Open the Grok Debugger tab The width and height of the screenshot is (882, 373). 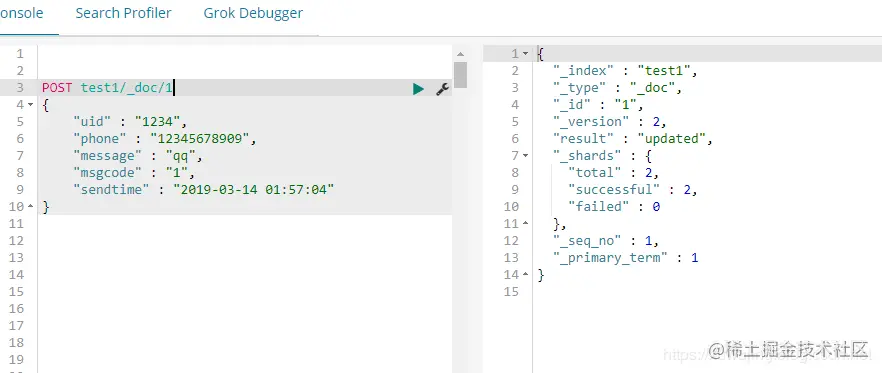click(x=253, y=13)
